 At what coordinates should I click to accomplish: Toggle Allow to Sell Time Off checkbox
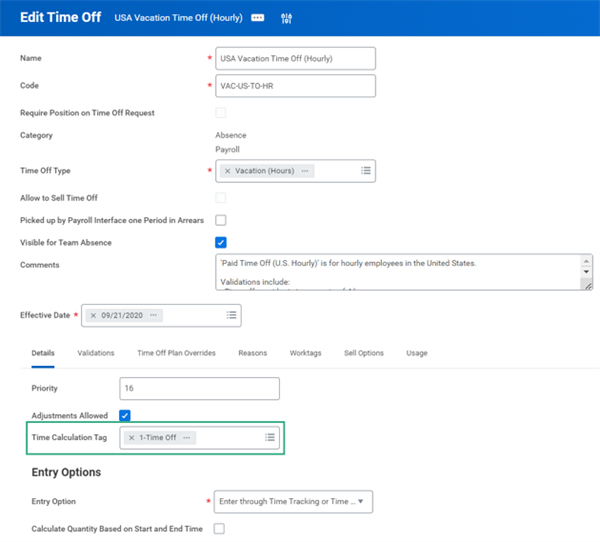[x=221, y=198]
